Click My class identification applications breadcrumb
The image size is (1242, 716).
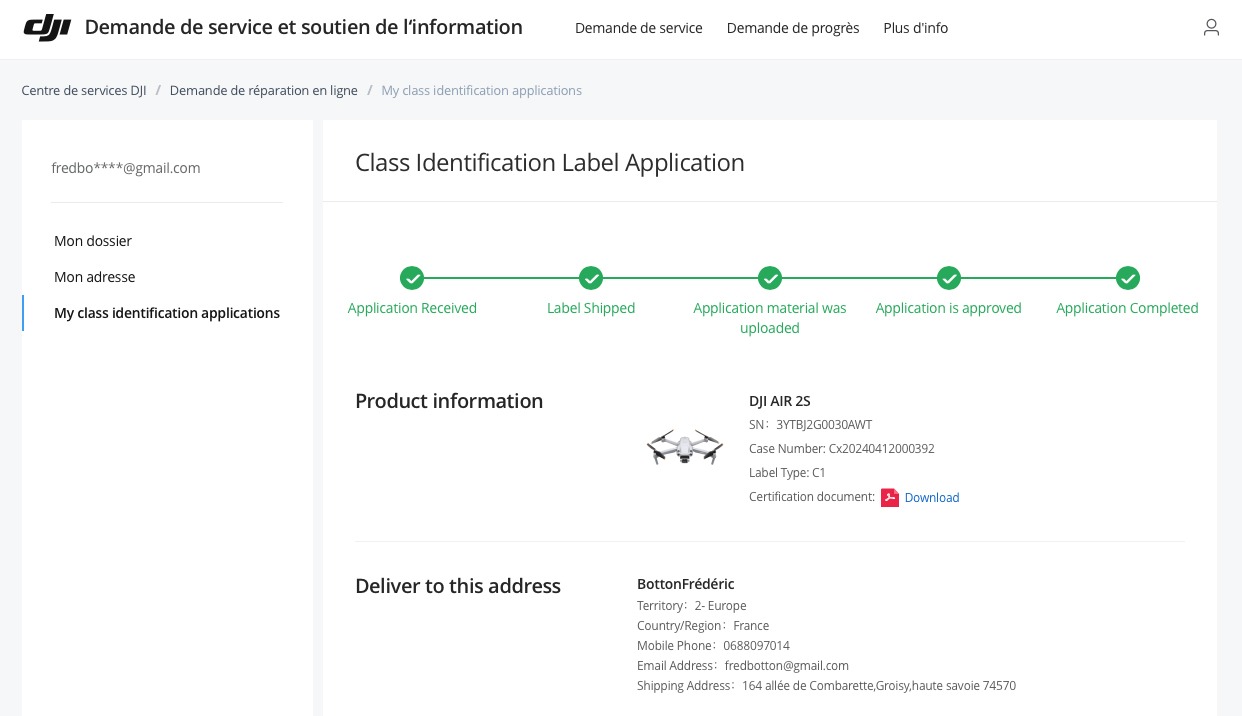pyautogui.click(x=482, y=90)
